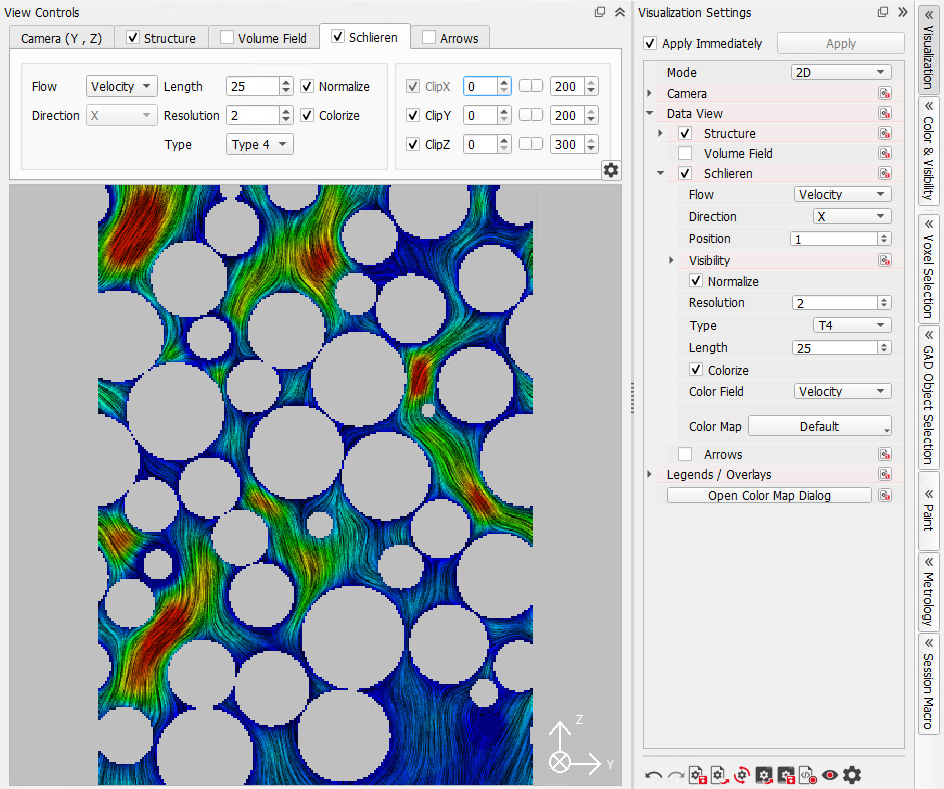Open the Voxel Selection side tab
Viewport: 944px width, 789px height.
pyautogui.click(x=928, y=267)
